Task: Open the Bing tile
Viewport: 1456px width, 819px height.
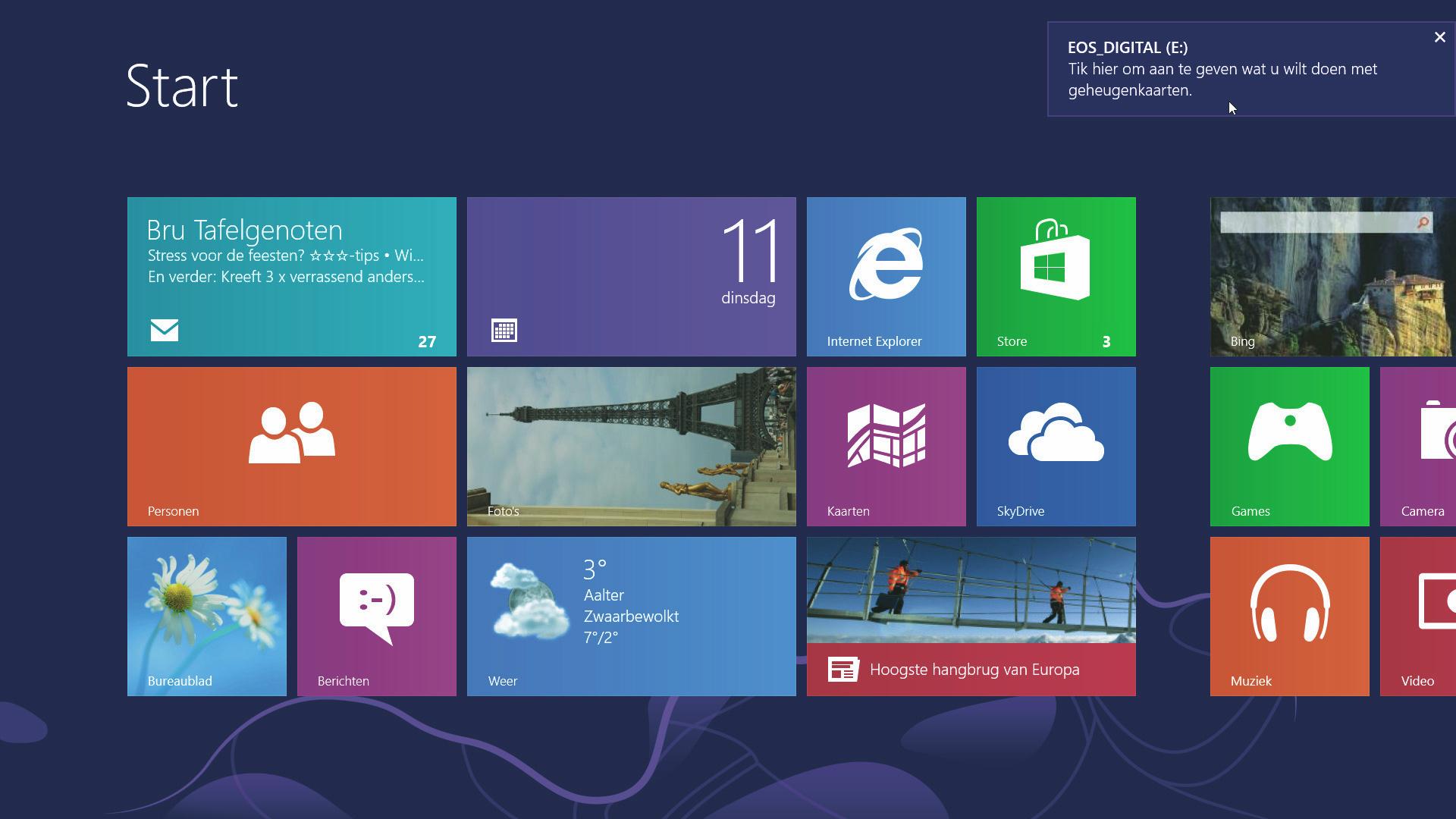Action: coord(1333,277)
